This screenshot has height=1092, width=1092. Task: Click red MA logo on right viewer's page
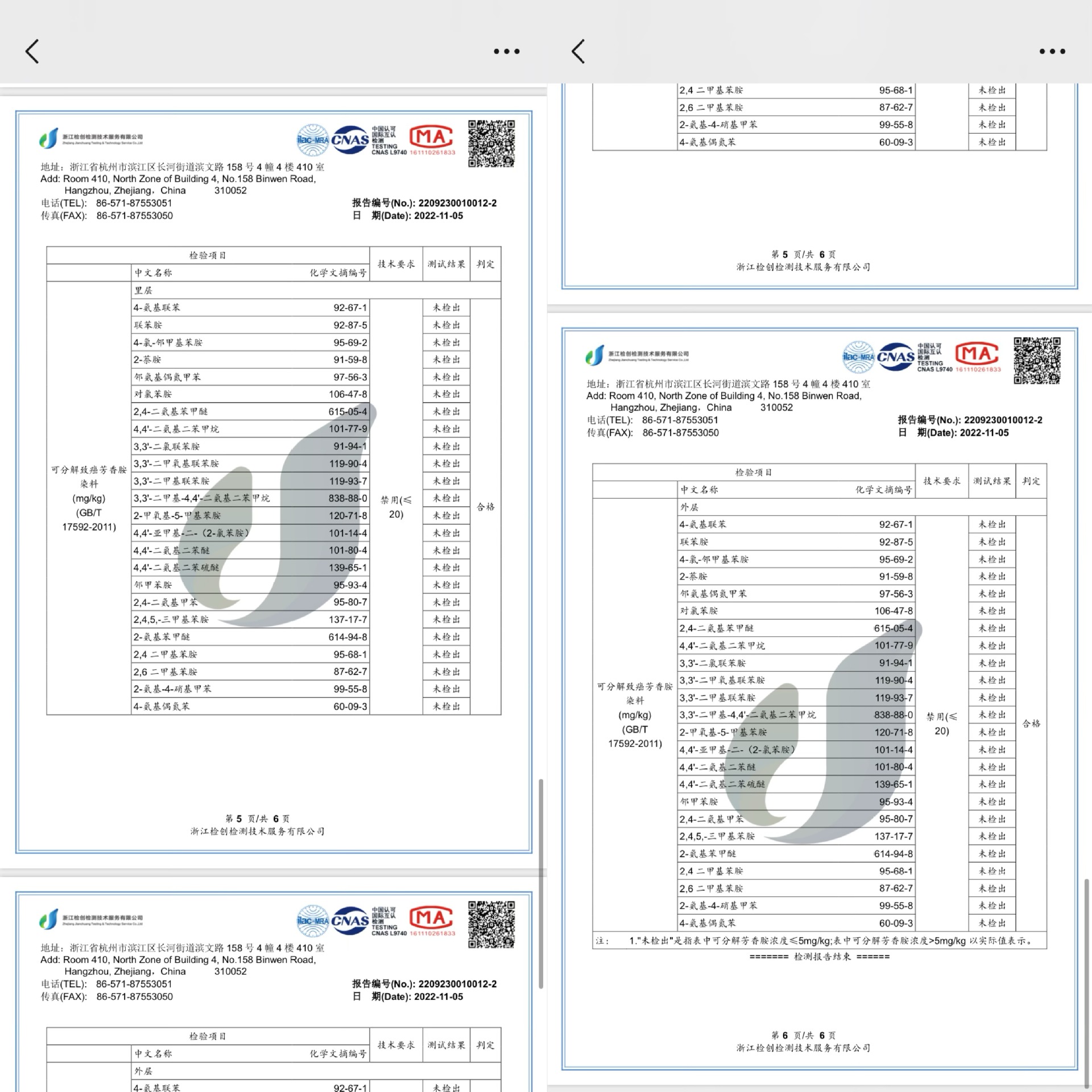977,354
